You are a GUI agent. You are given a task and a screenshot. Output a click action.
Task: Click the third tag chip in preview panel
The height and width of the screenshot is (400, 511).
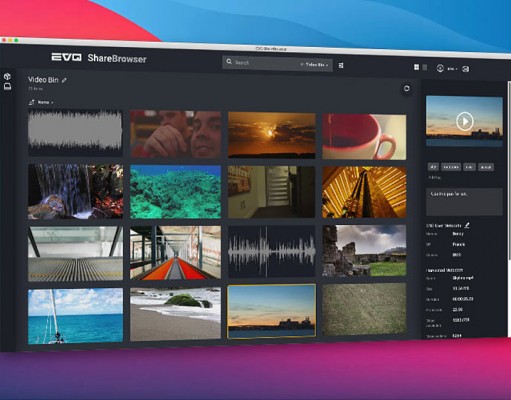(469, 167)
